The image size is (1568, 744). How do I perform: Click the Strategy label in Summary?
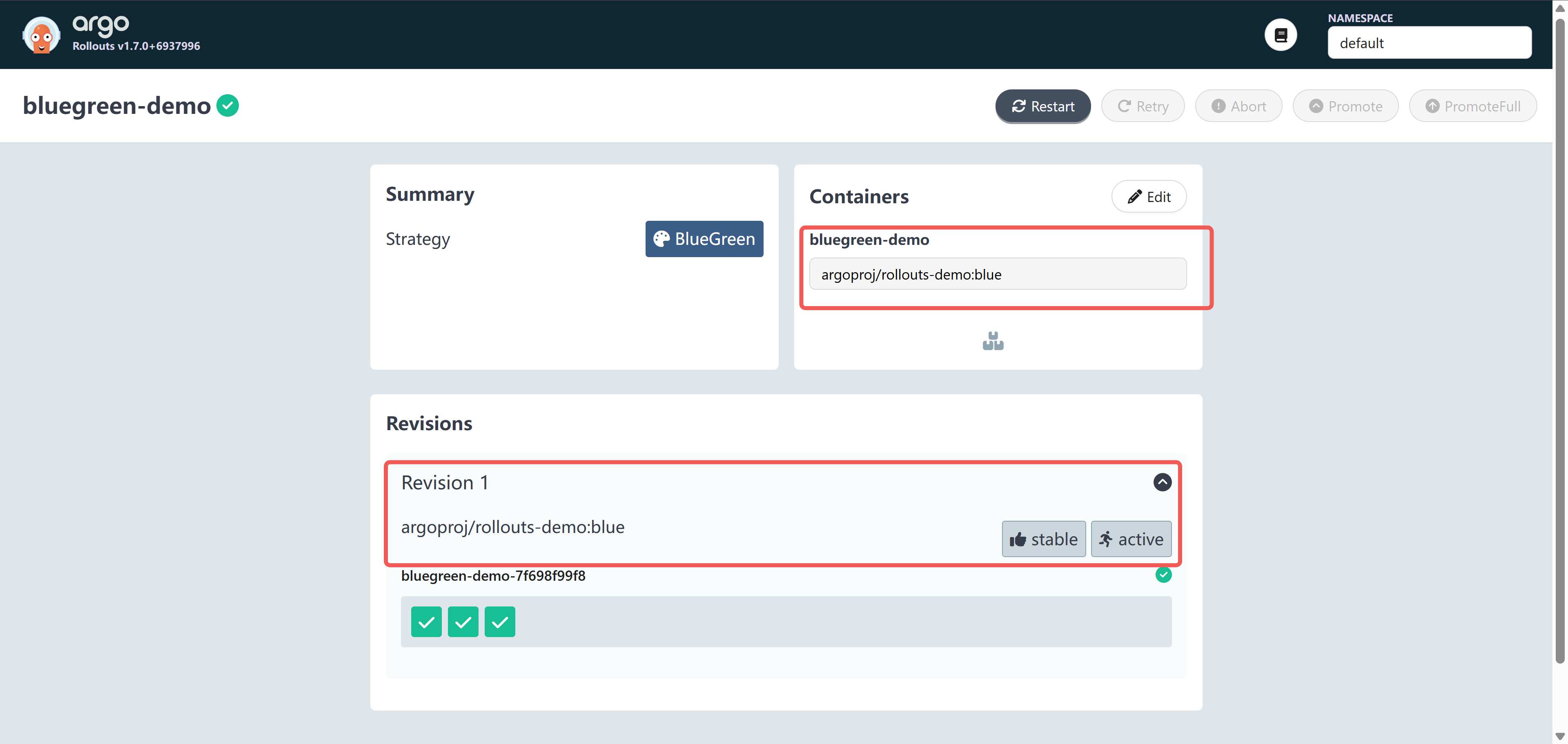pos(418,239)
